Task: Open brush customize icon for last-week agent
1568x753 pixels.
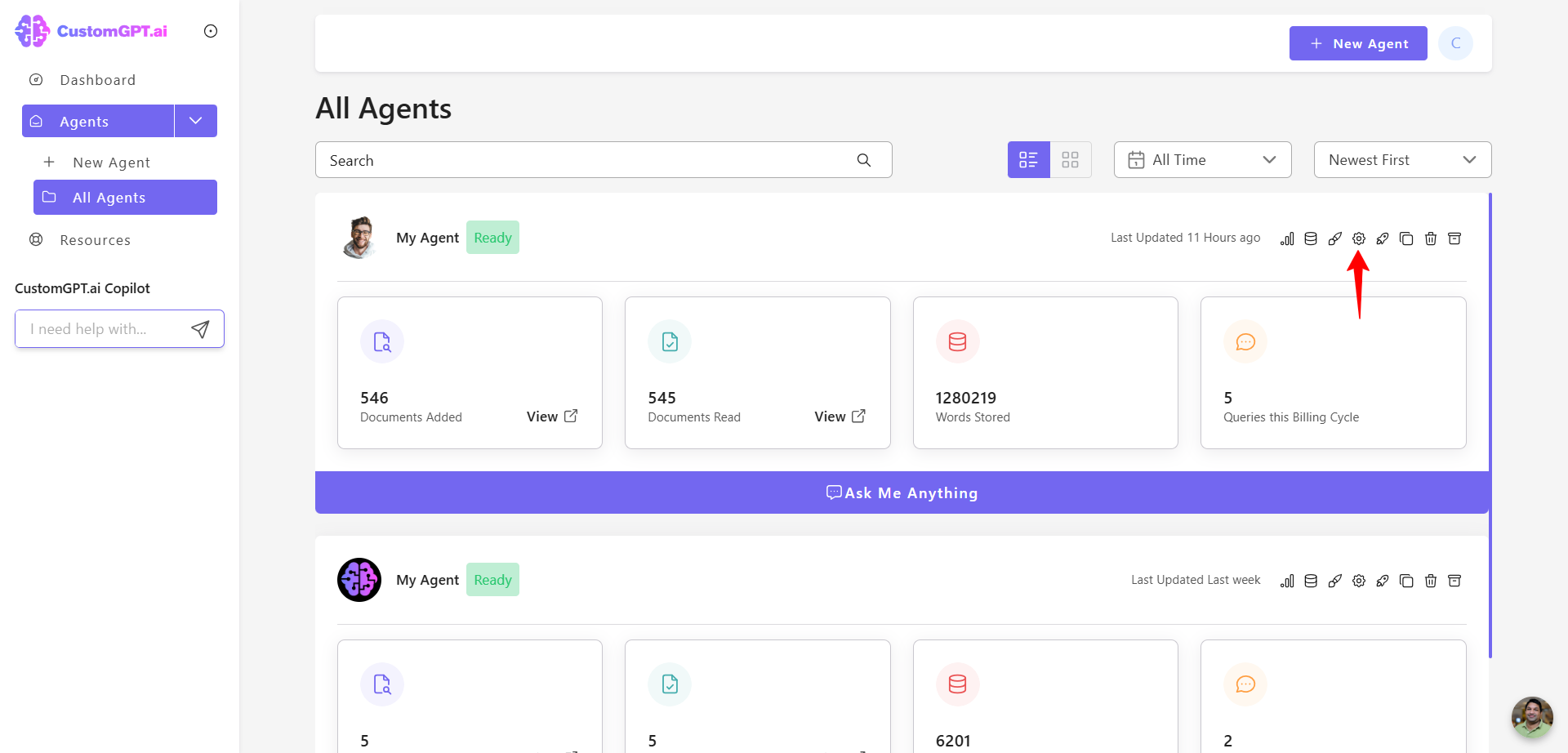Action: point(1334,581)
